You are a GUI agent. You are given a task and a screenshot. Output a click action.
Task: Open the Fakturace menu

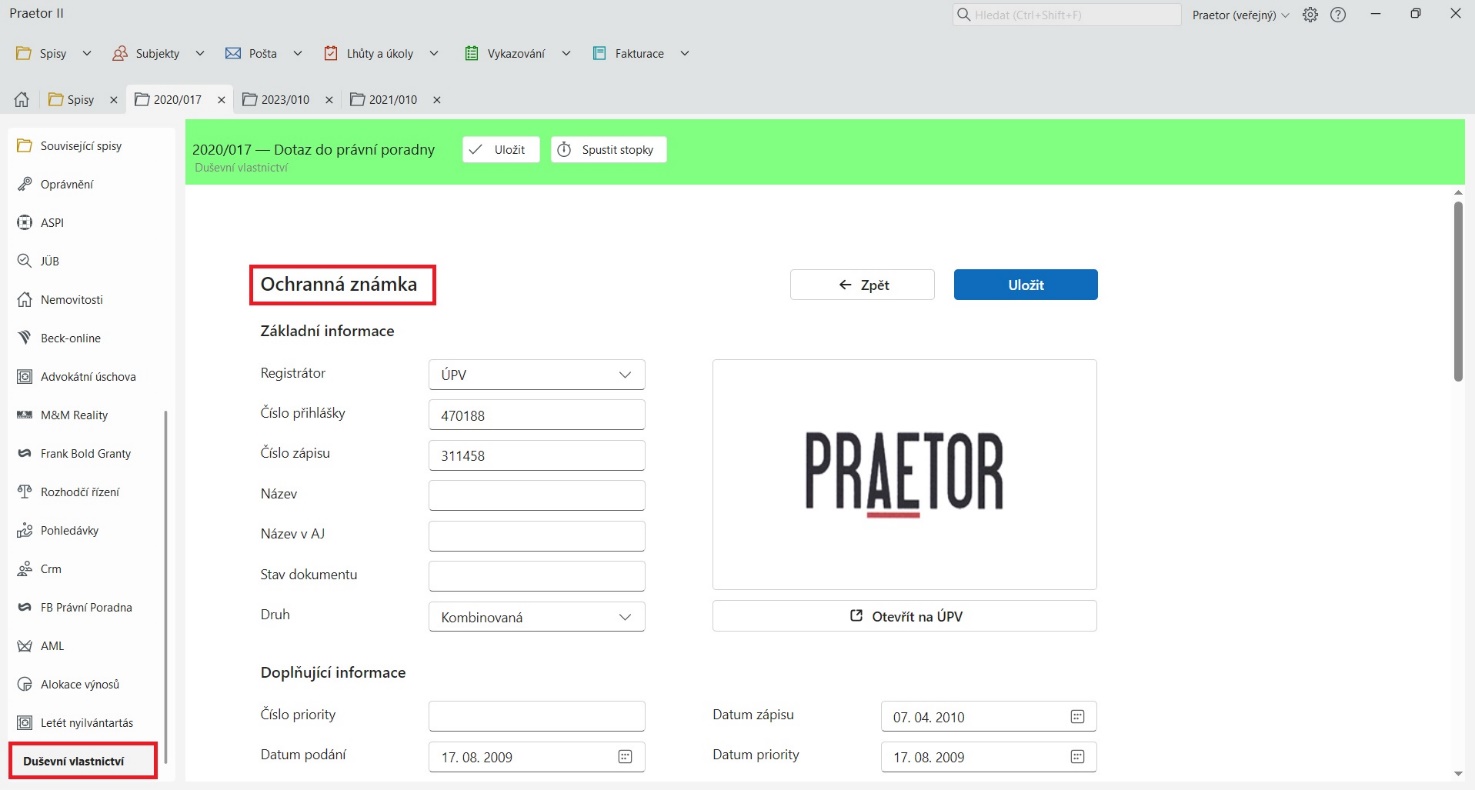coord(640,53)
